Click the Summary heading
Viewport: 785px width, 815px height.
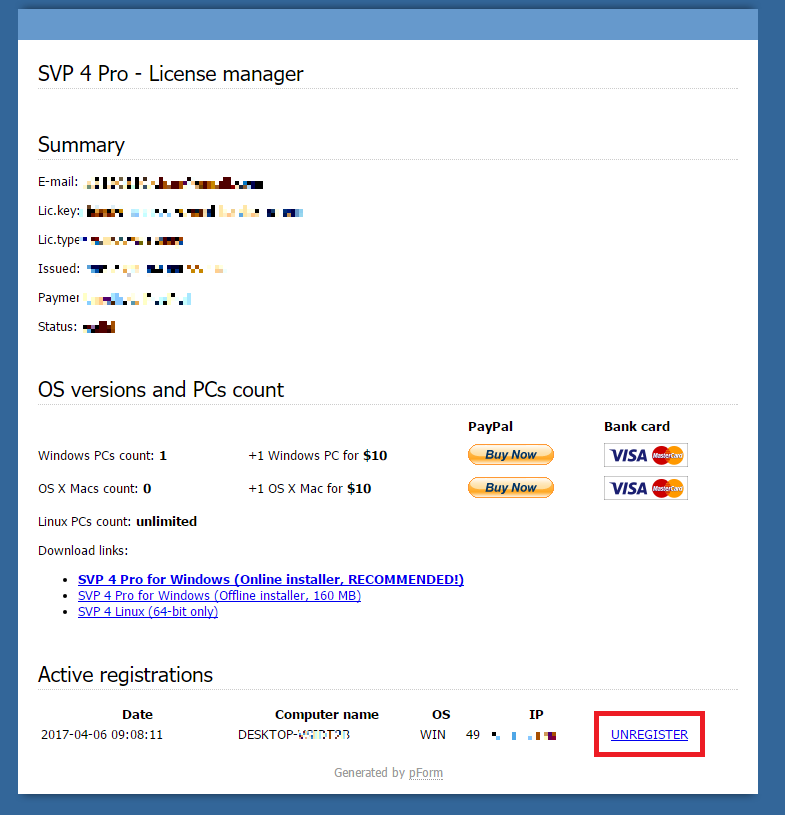click(81, 145)
